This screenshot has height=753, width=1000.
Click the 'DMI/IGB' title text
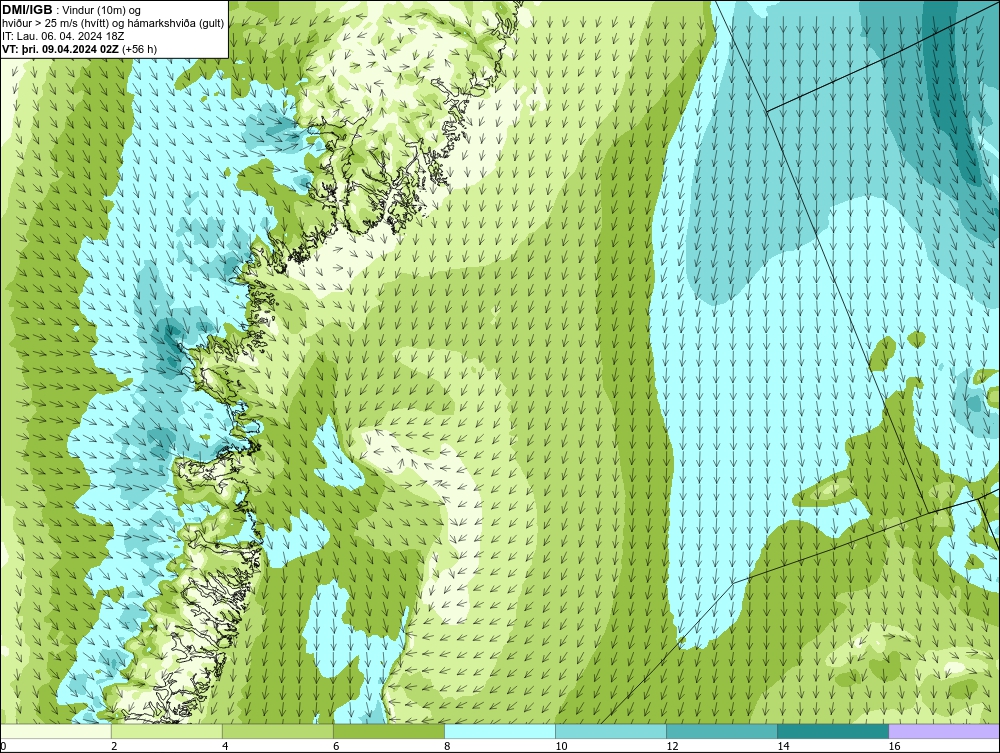pyautogui.click(x=27, y=10)
